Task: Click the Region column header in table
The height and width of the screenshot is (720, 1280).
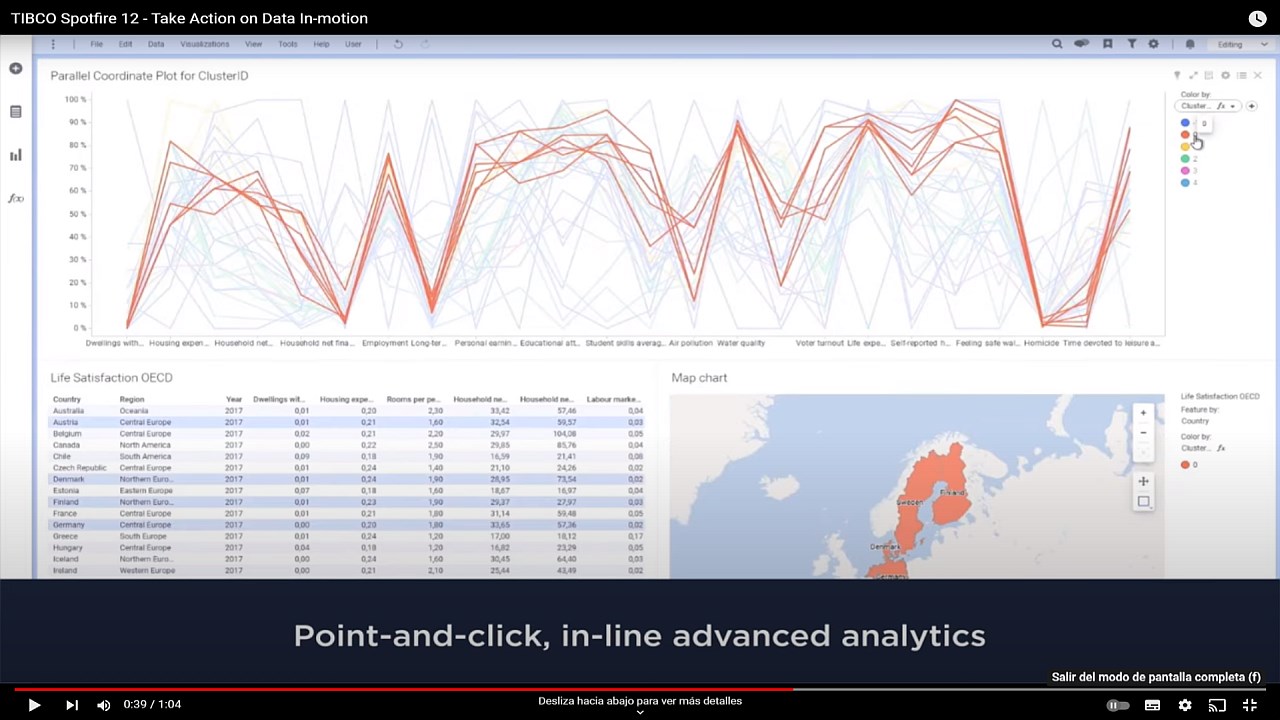Action: (132, 399)
